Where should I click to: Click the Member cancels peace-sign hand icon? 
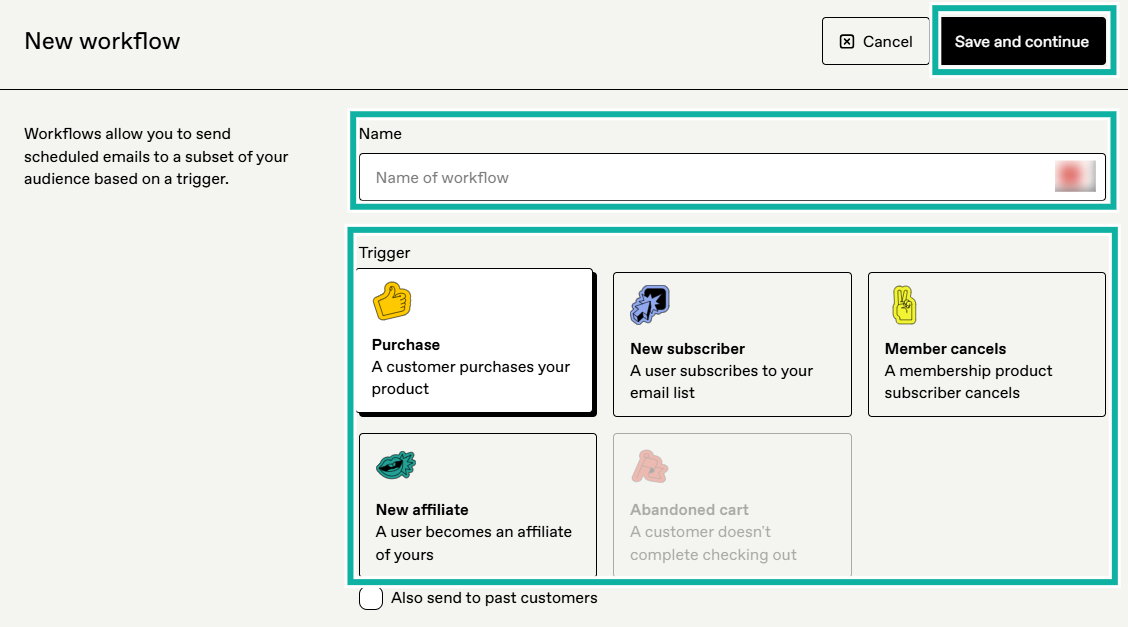(x=904, y=304)
